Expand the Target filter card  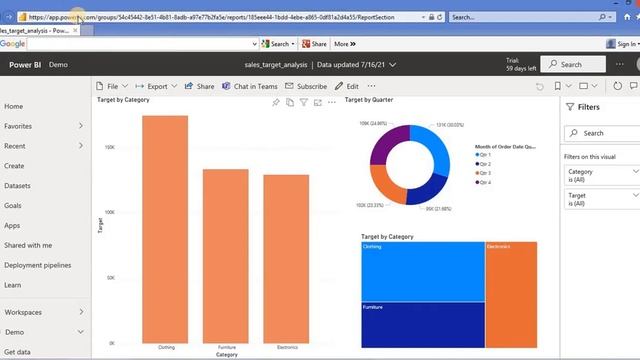636,195
